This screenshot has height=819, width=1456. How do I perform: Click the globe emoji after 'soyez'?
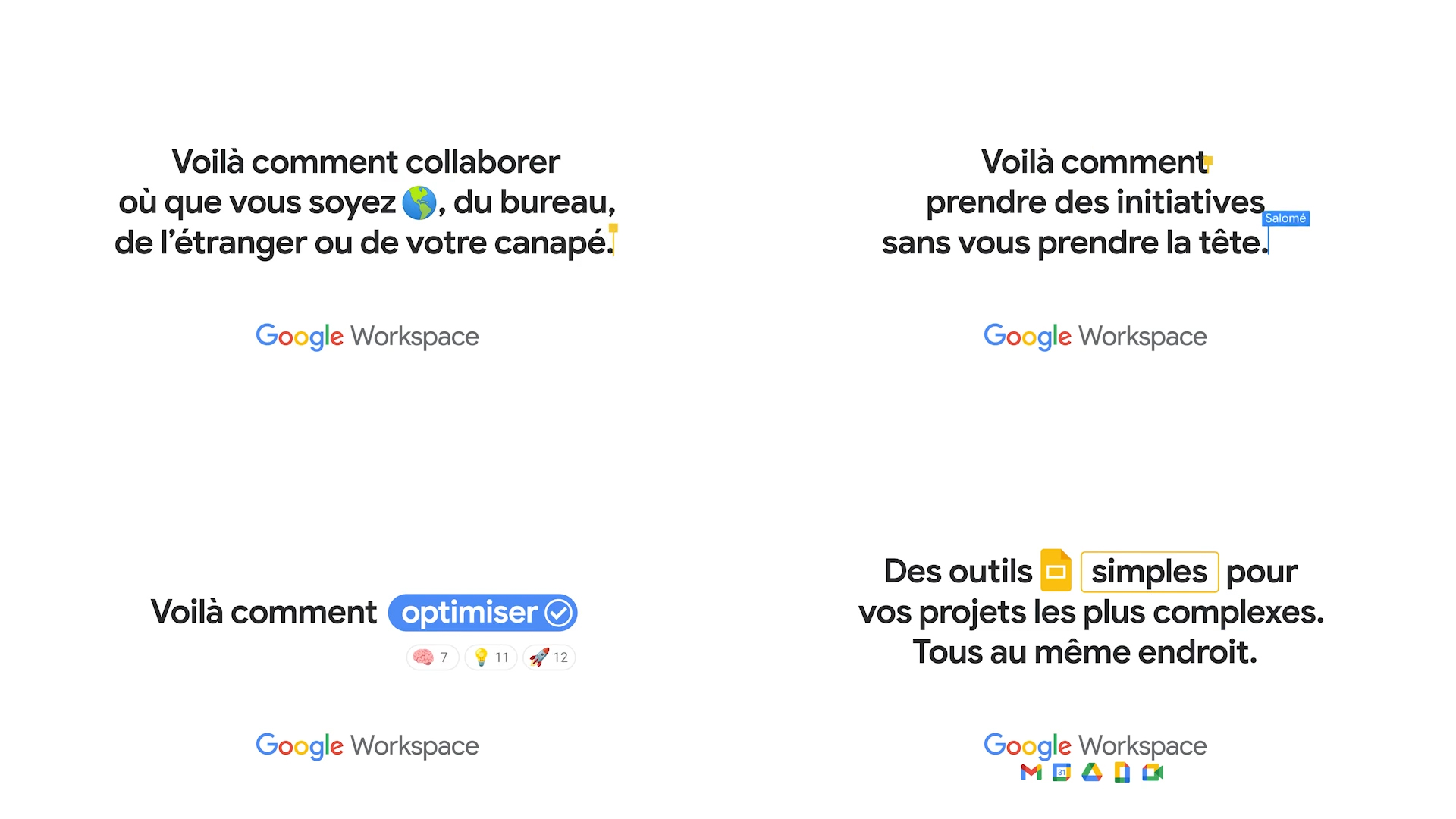419,202
